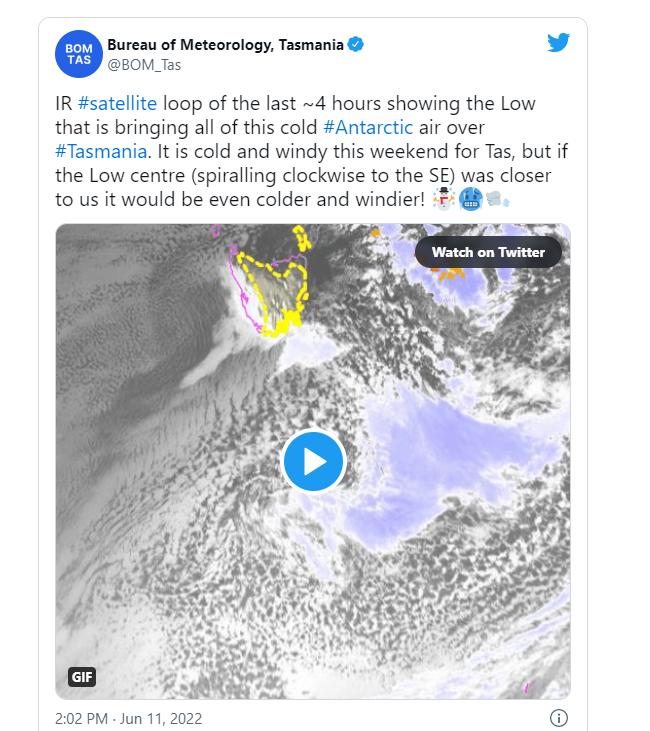Open the #satellite hashtag
The image size is (650, 731).
[117, 103]
